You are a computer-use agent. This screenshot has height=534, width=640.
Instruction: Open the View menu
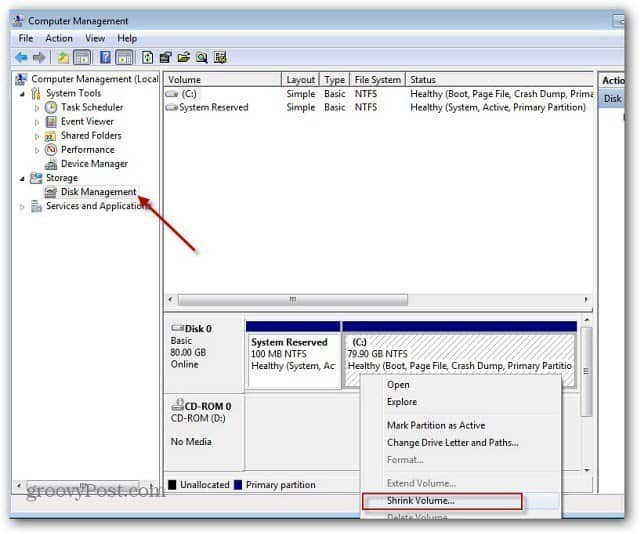(x=95, y=38)
